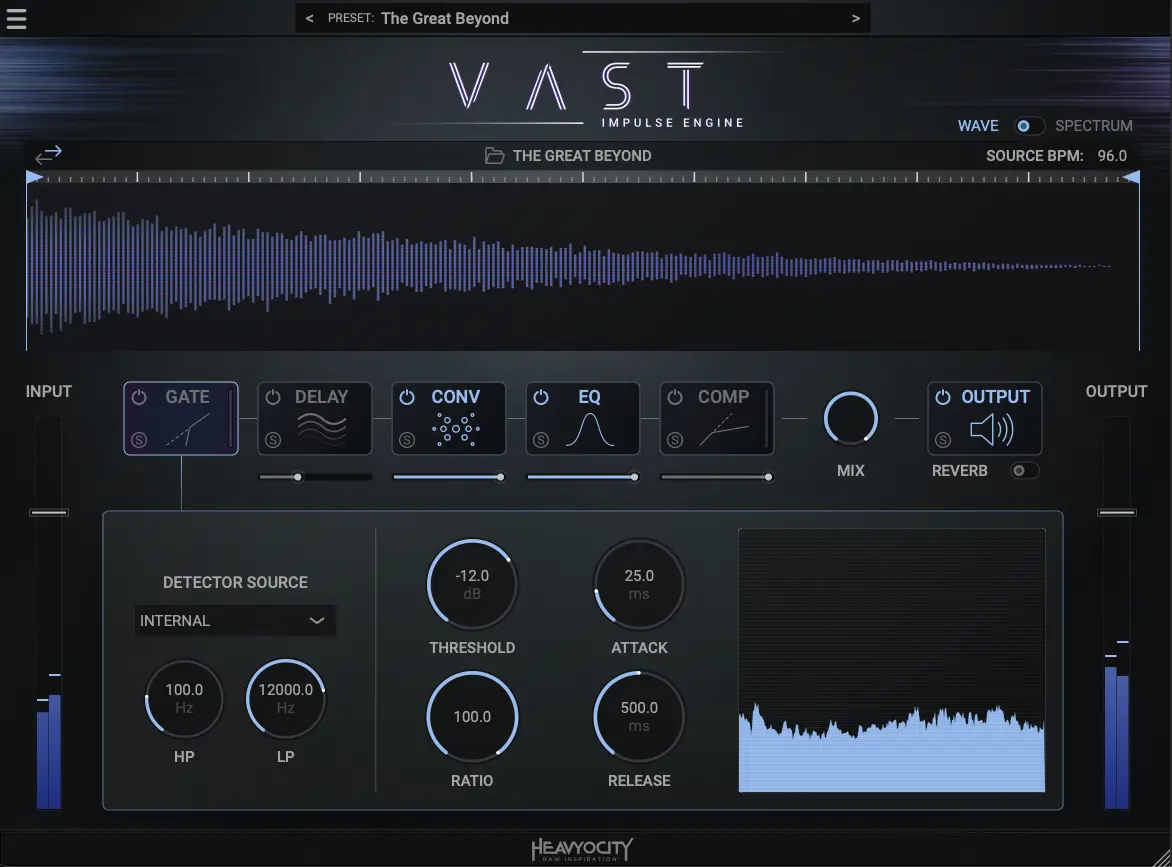1172x867 pixels.
Task: Click the Heavyocity logo
Action: (582, 849)
